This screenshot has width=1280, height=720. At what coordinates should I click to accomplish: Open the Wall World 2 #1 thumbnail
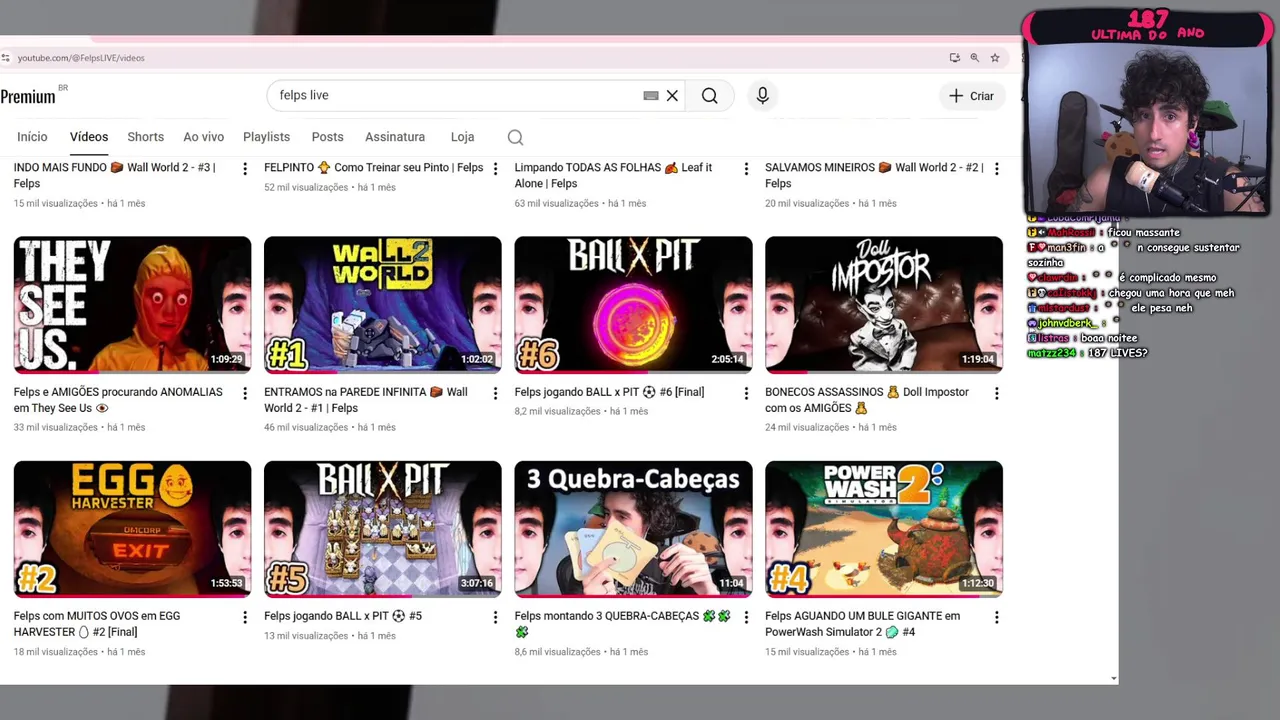pyautogui.click(x=383, y=304)
